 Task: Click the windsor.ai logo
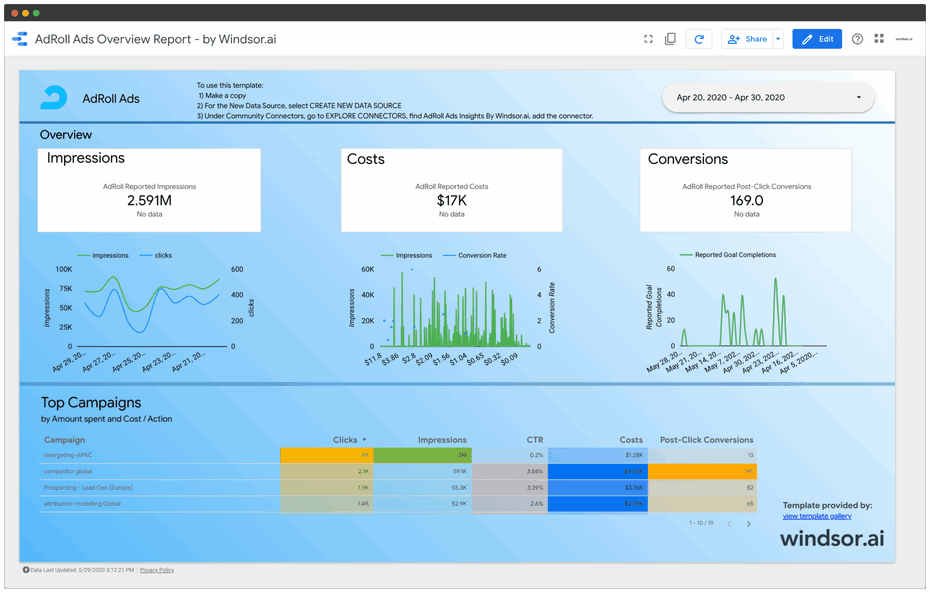[832, 538]
